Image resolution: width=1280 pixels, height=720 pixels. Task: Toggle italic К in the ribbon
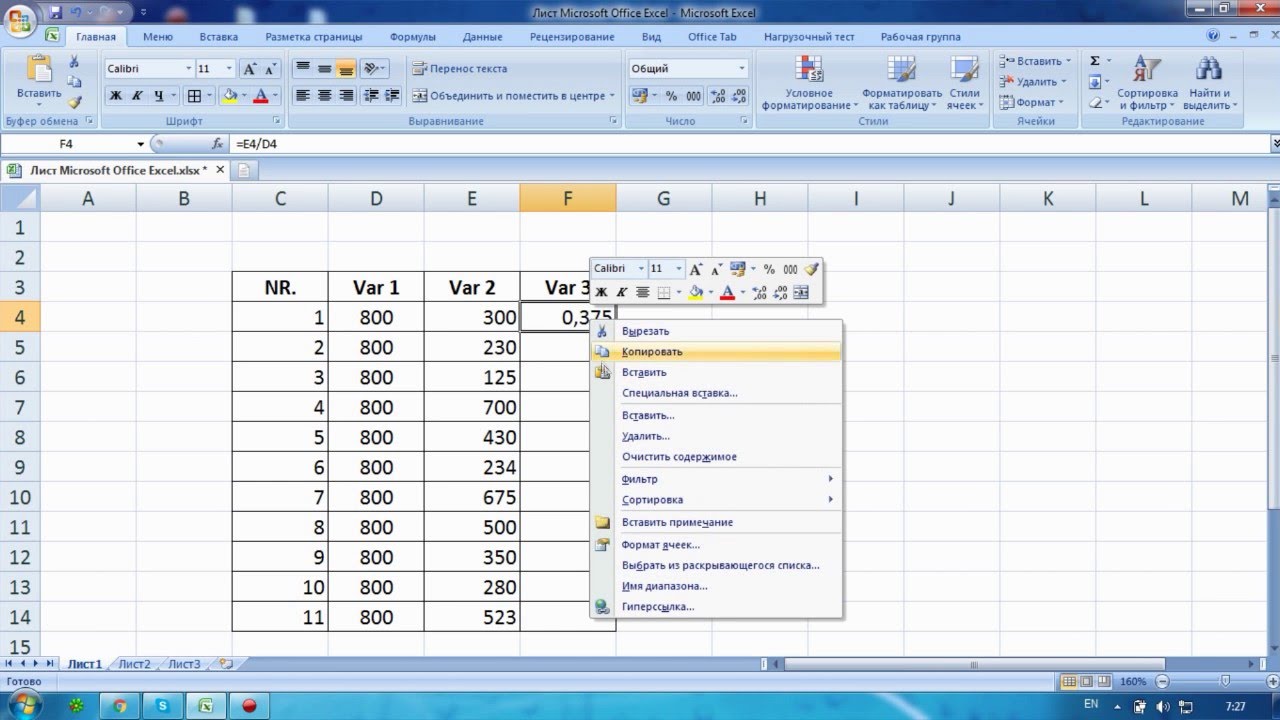click(136, 96)
